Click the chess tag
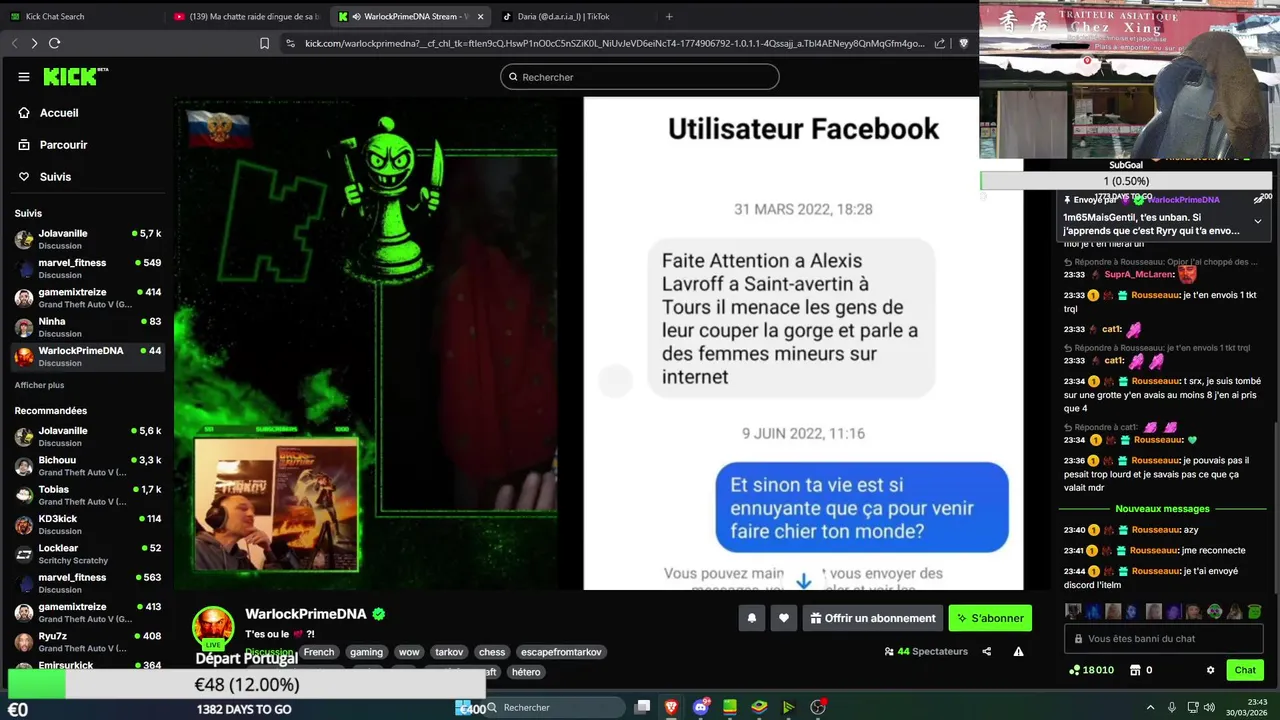1280x720 pixels. [x=492, y=652]
